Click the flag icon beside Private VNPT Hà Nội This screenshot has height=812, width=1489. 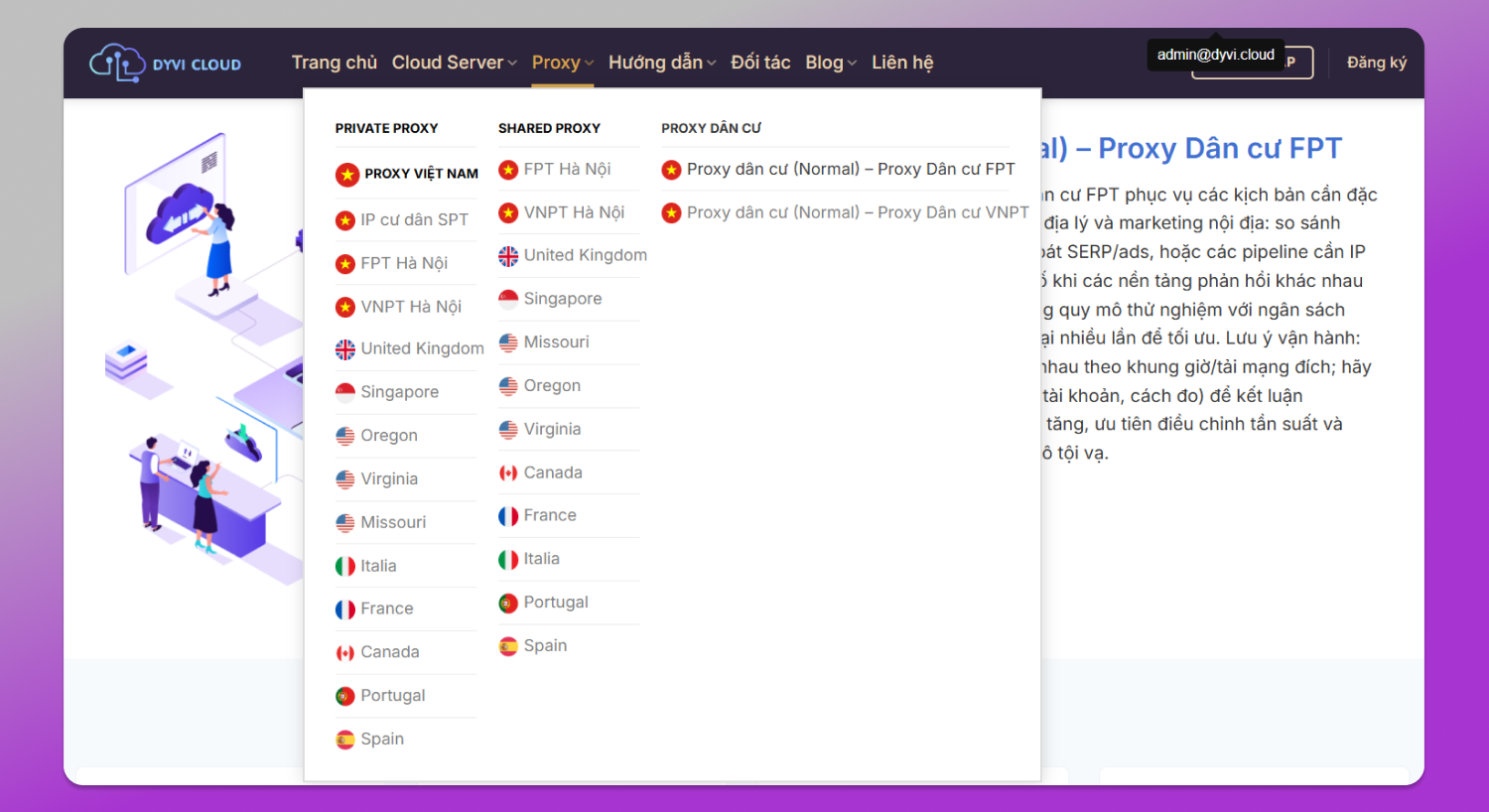pyautogui.click(x=345, y=308)
